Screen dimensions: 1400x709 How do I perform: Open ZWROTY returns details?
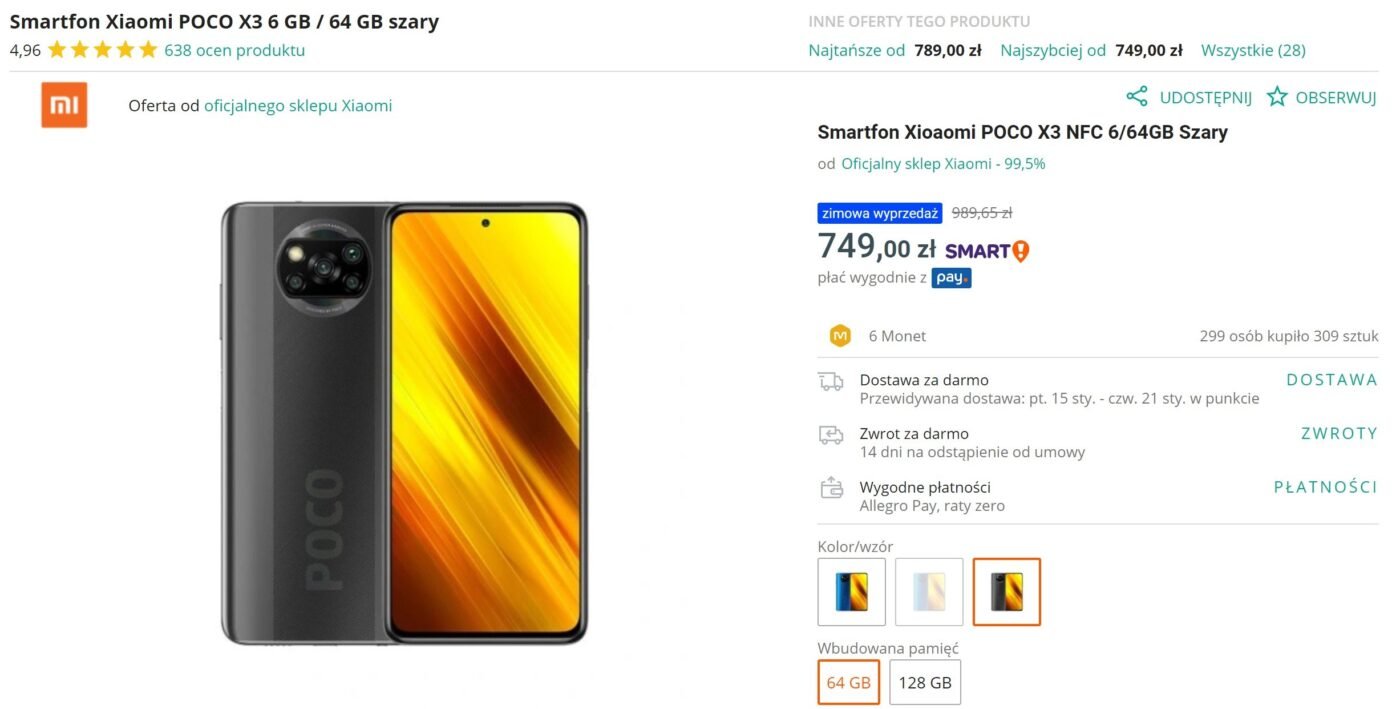[1339, 434]
